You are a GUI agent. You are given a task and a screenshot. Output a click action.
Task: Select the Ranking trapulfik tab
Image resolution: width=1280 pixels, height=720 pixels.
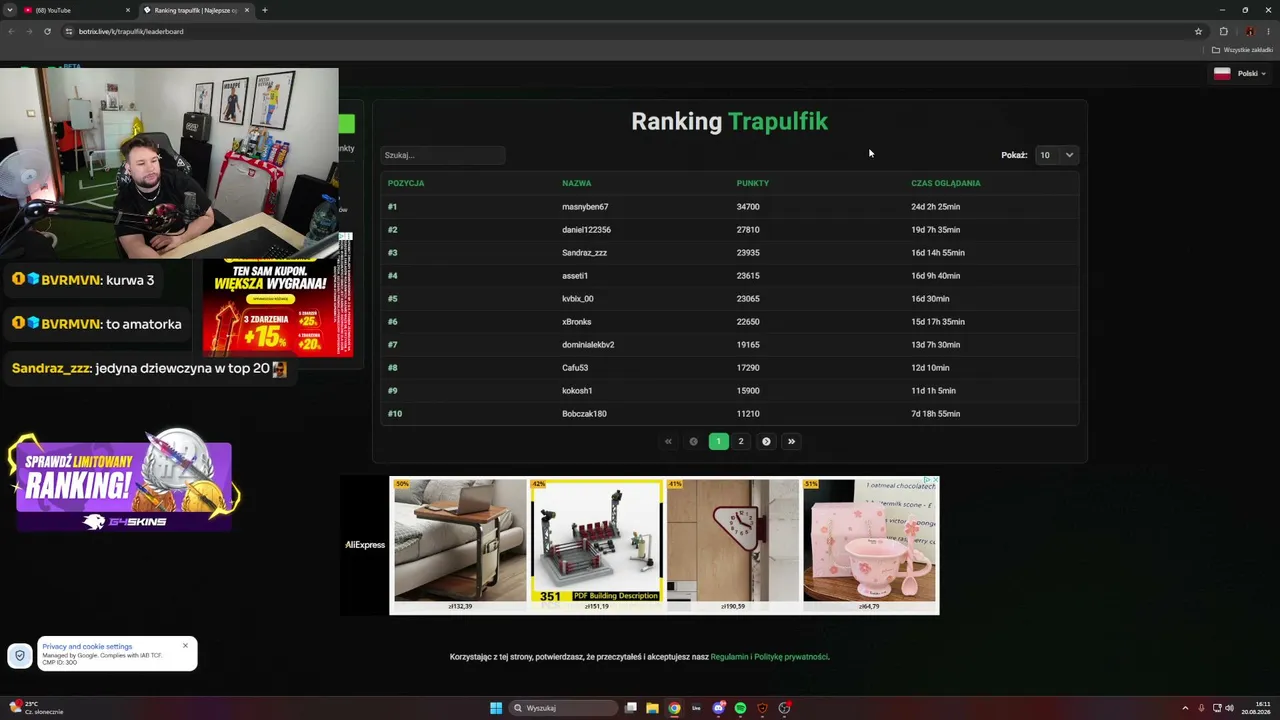point(196,10)
